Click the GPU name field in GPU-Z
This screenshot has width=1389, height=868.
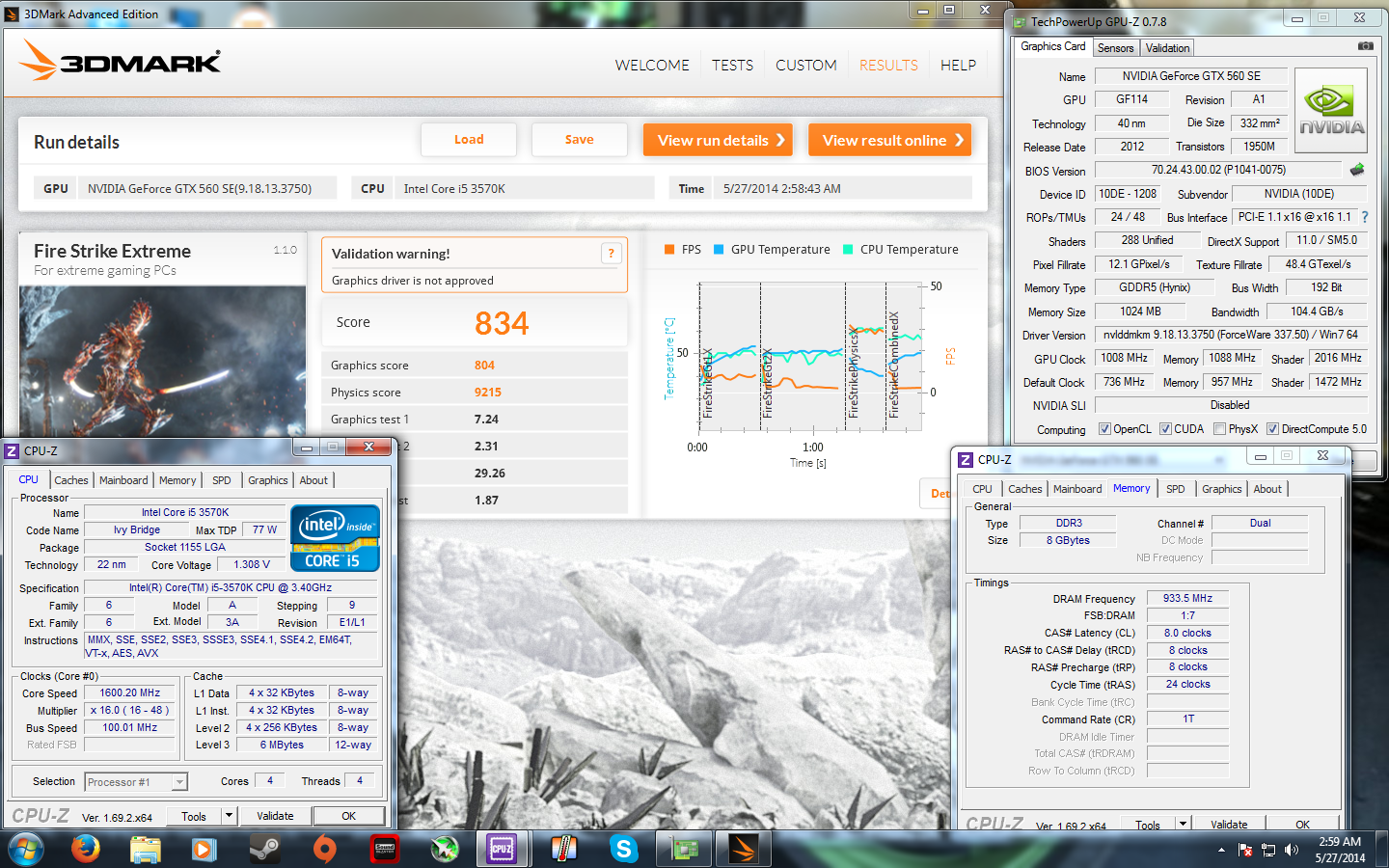coord(1190,75)
